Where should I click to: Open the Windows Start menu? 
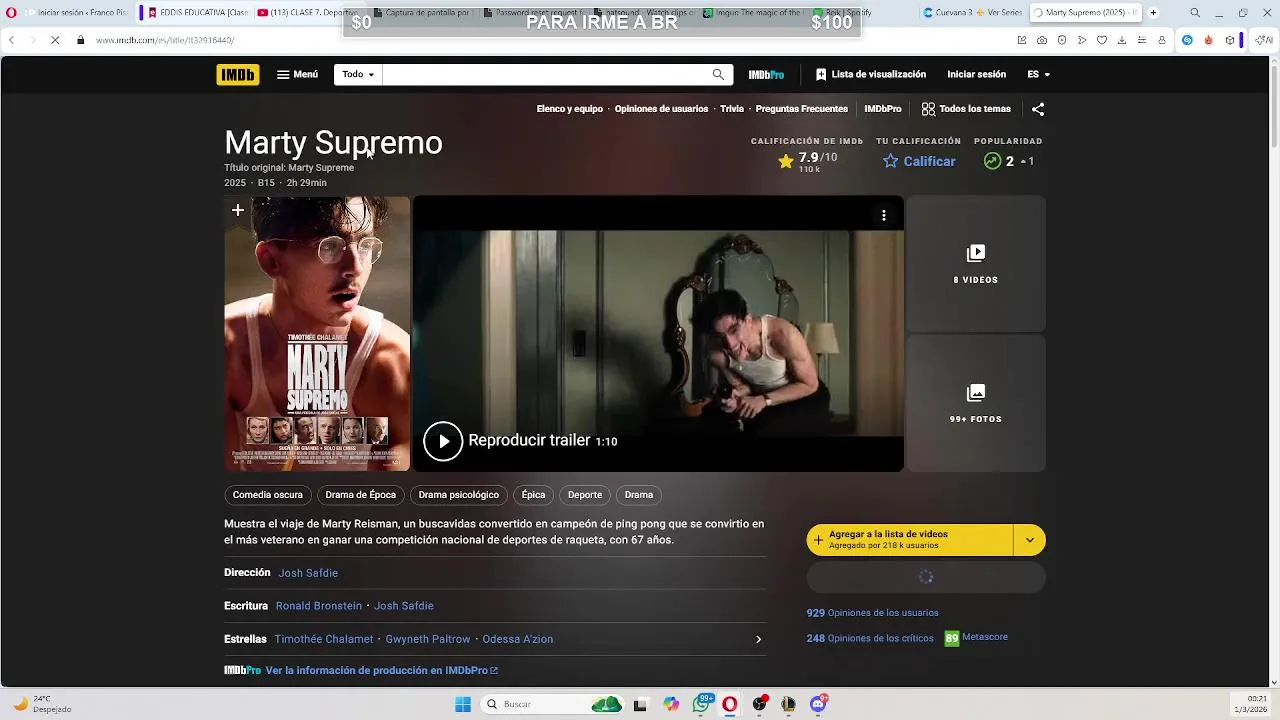[x=463, y=704]
